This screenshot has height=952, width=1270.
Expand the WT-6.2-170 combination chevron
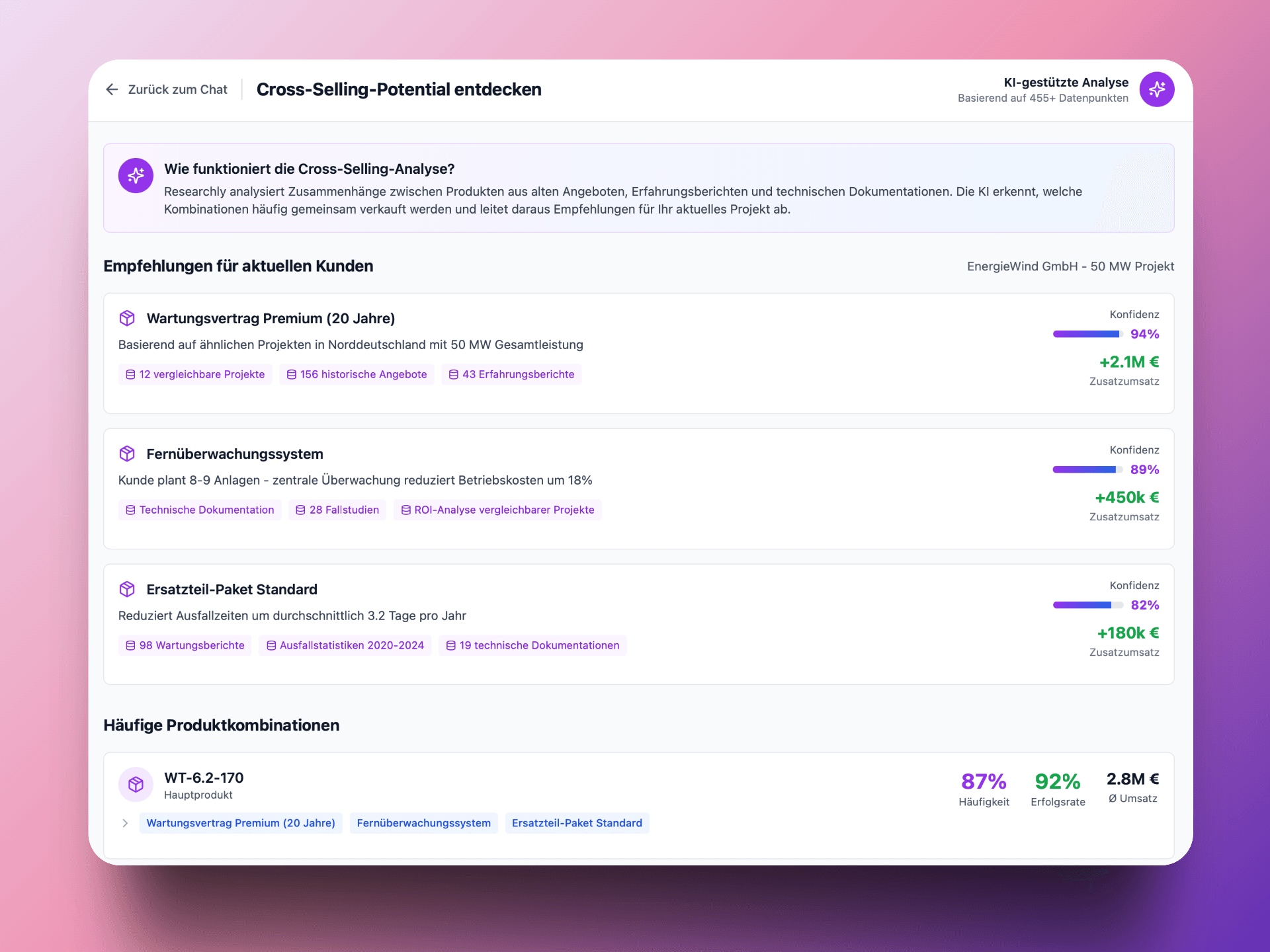point(125,823)
